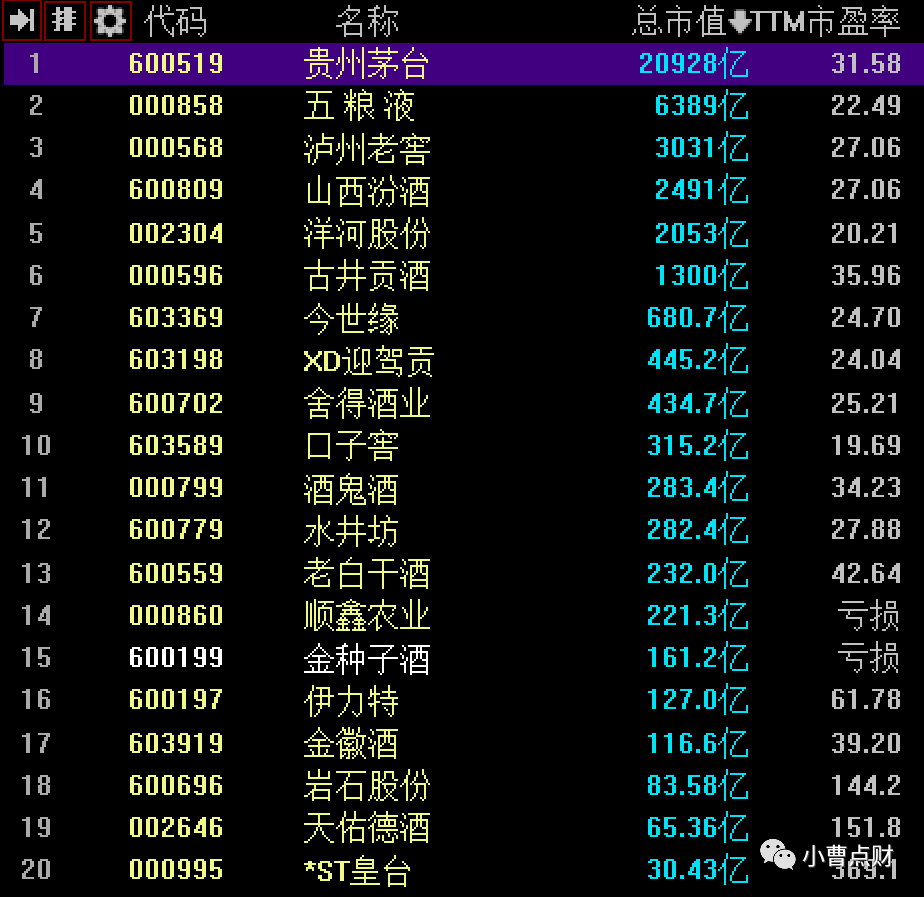Select 老白干酒 name cell
The height and width of the screenshot is (897, 924).
pos(367,573)
